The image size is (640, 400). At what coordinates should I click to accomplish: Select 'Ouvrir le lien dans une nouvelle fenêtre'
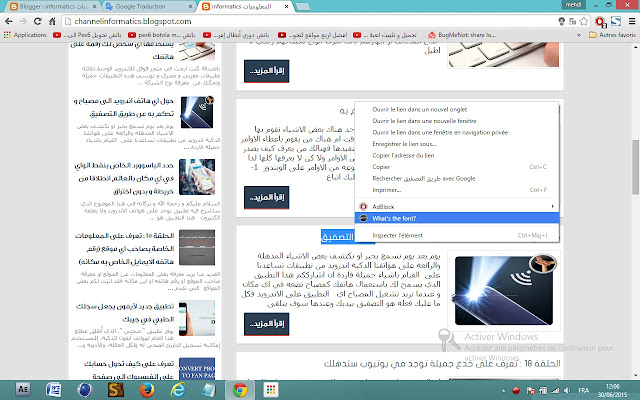click(457, 121)
